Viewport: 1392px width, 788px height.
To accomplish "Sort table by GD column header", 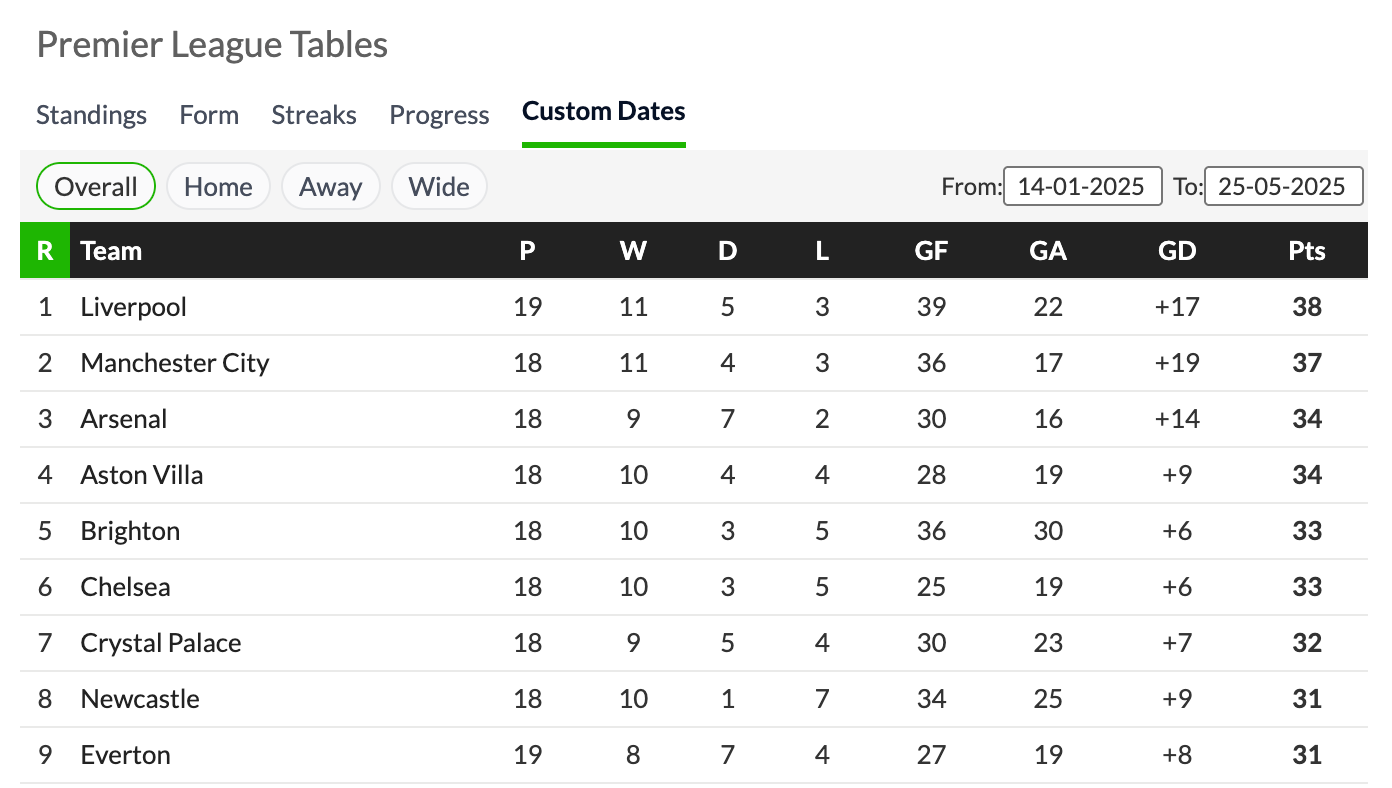I will point(1176,250).
